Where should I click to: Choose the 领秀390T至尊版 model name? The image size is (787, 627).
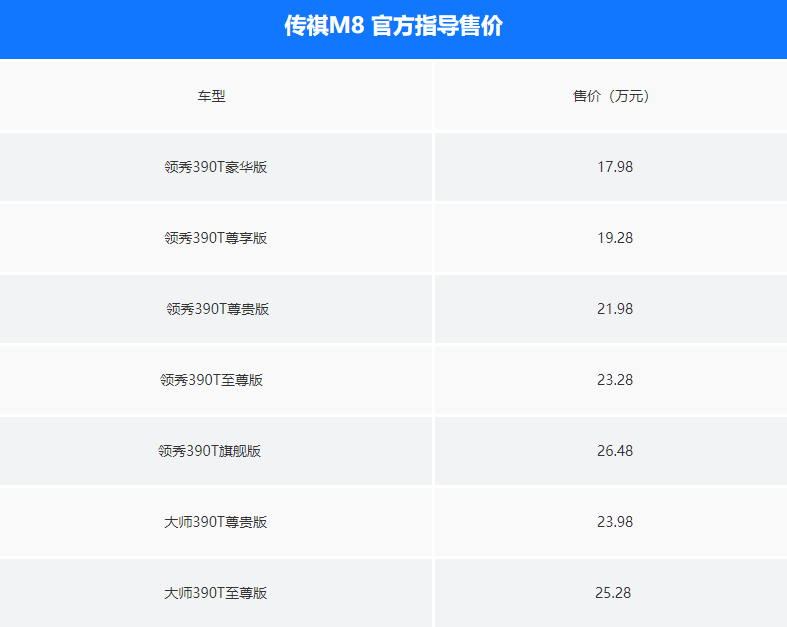(211, 380)
